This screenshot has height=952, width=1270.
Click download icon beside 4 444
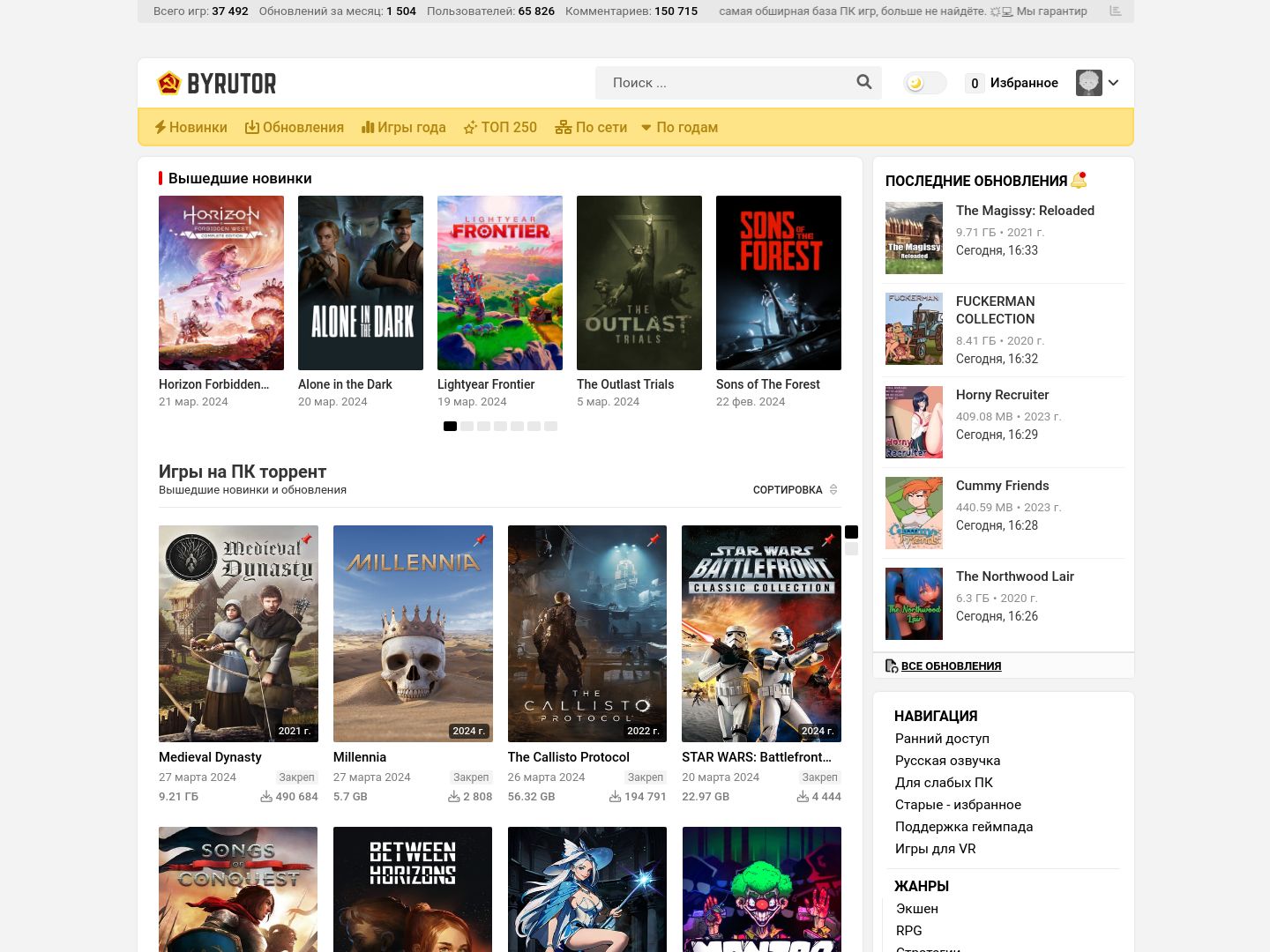pos(803,796)
